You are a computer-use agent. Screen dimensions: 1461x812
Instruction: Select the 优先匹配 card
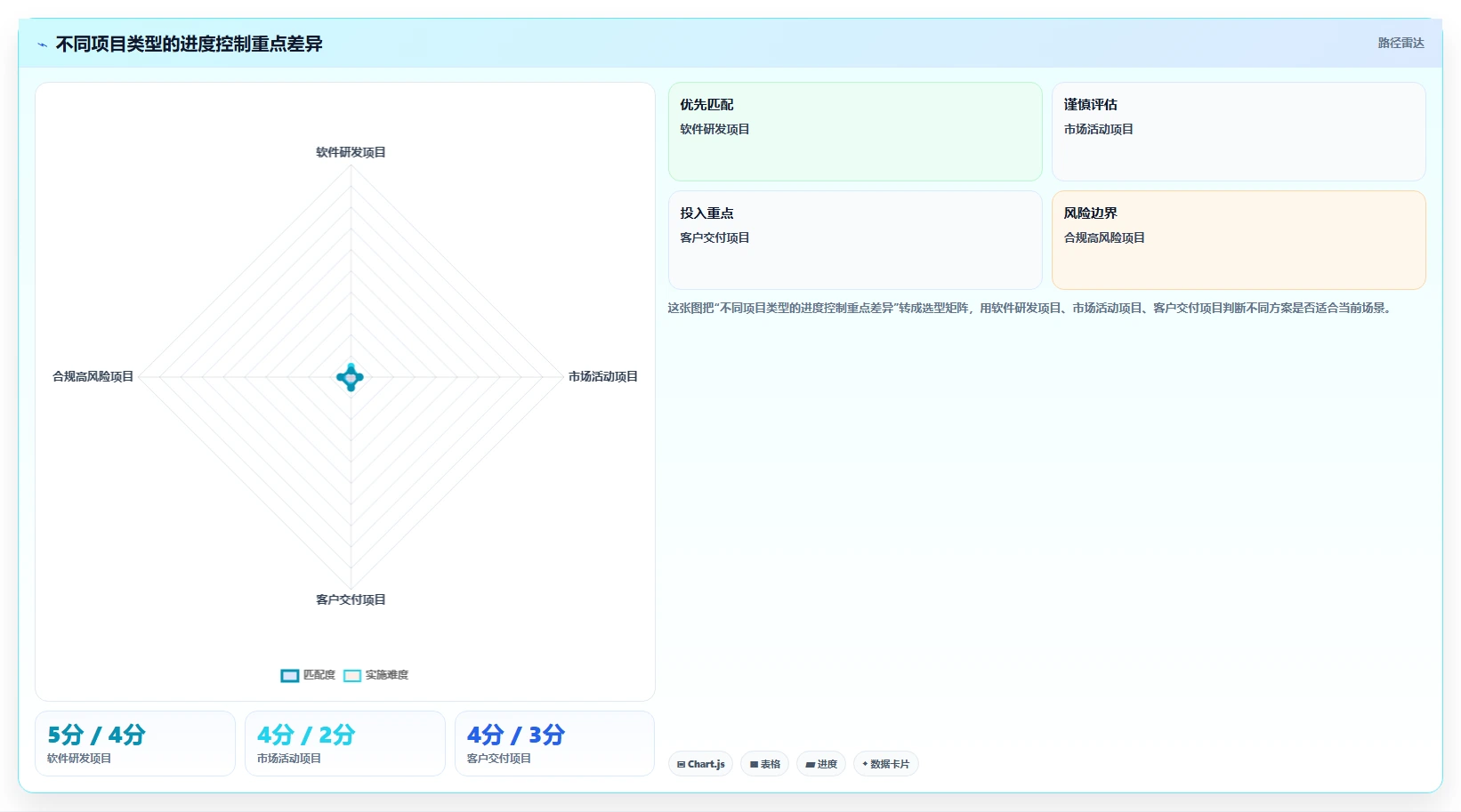click(x=855, y=132)
